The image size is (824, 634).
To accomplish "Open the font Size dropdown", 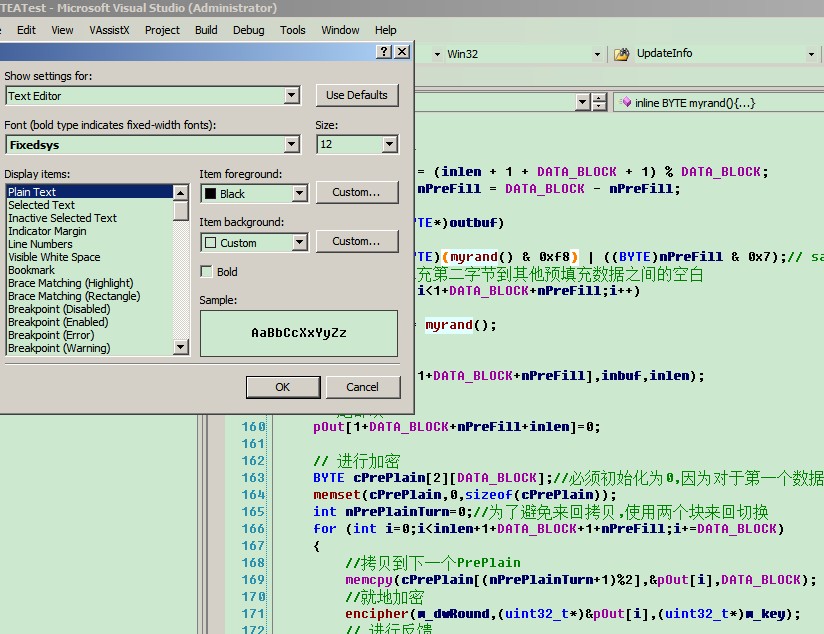I will (x=389, y=144).
